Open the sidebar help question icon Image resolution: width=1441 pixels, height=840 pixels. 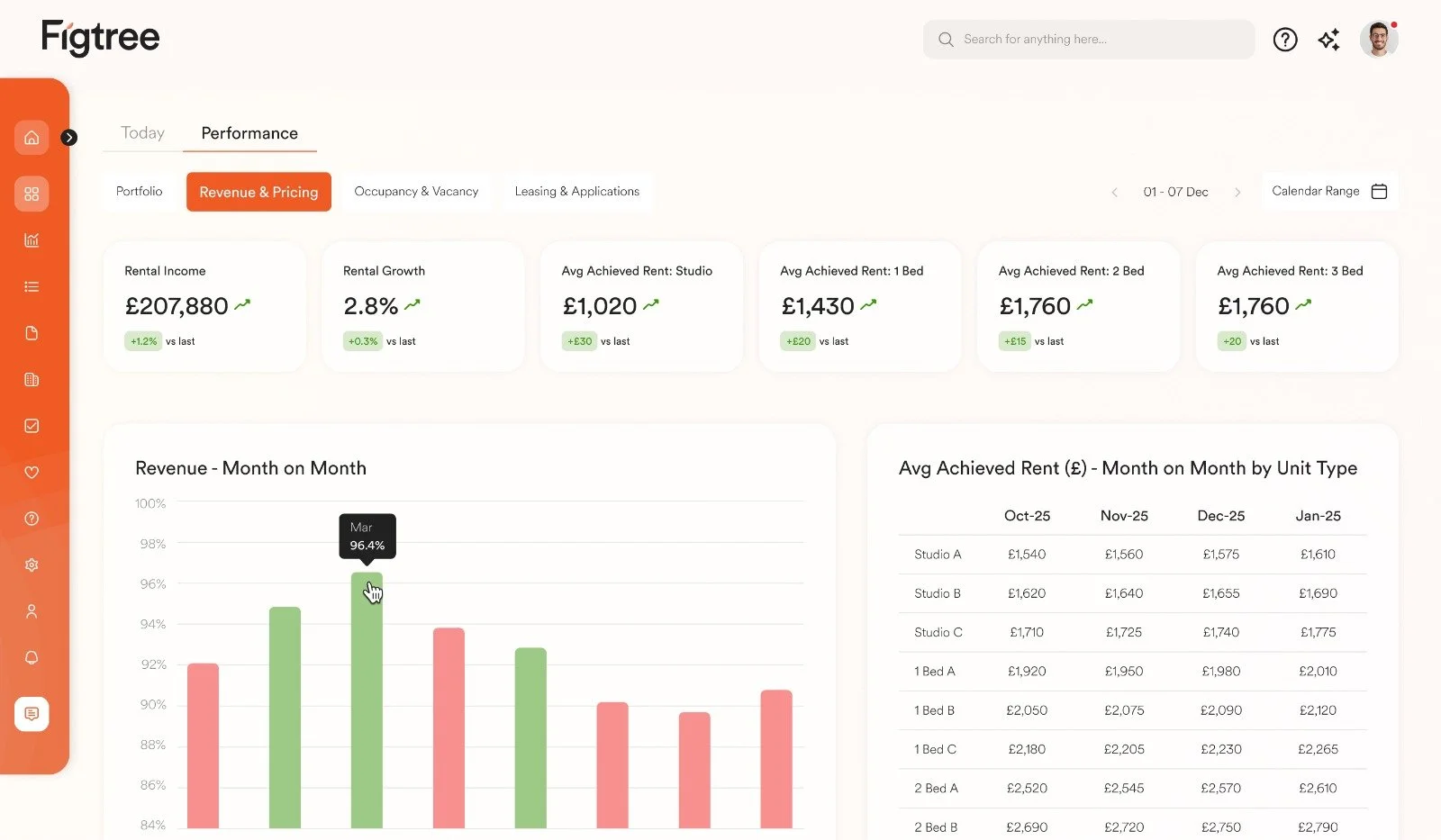coord(32,519)
